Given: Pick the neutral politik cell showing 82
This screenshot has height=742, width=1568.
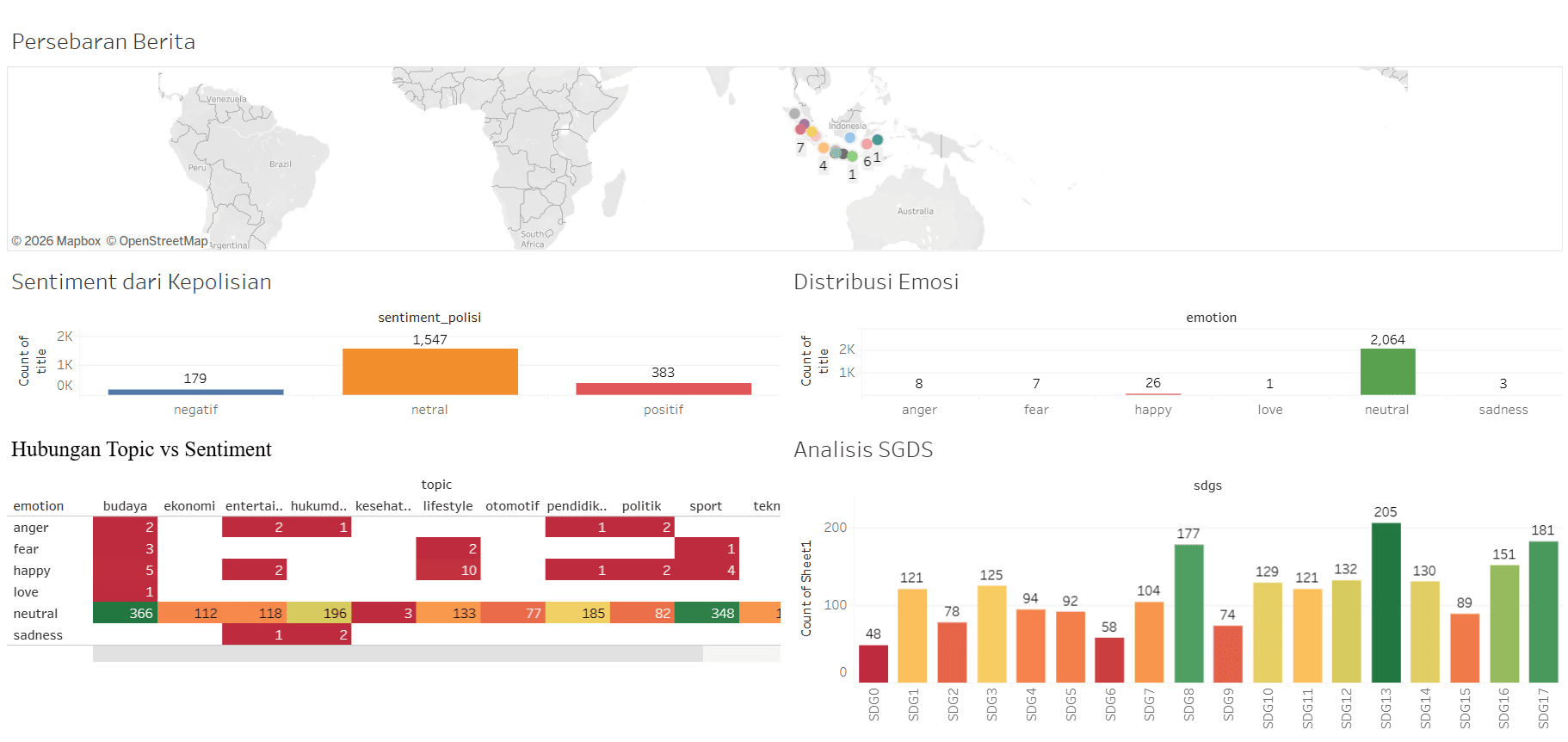Looking at the screenshot, I should [x=642, y=613].
